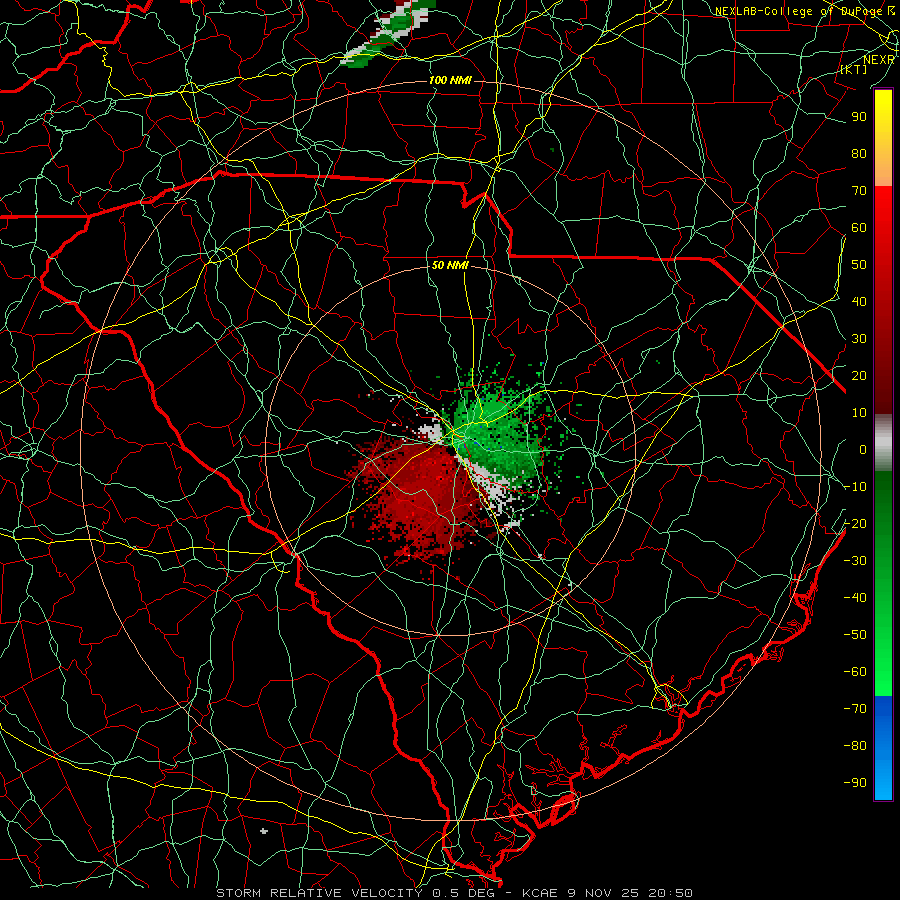Screen dimensions: 900x900
Task: Click the '30' velocity legend label
Action: click(859, 339)
